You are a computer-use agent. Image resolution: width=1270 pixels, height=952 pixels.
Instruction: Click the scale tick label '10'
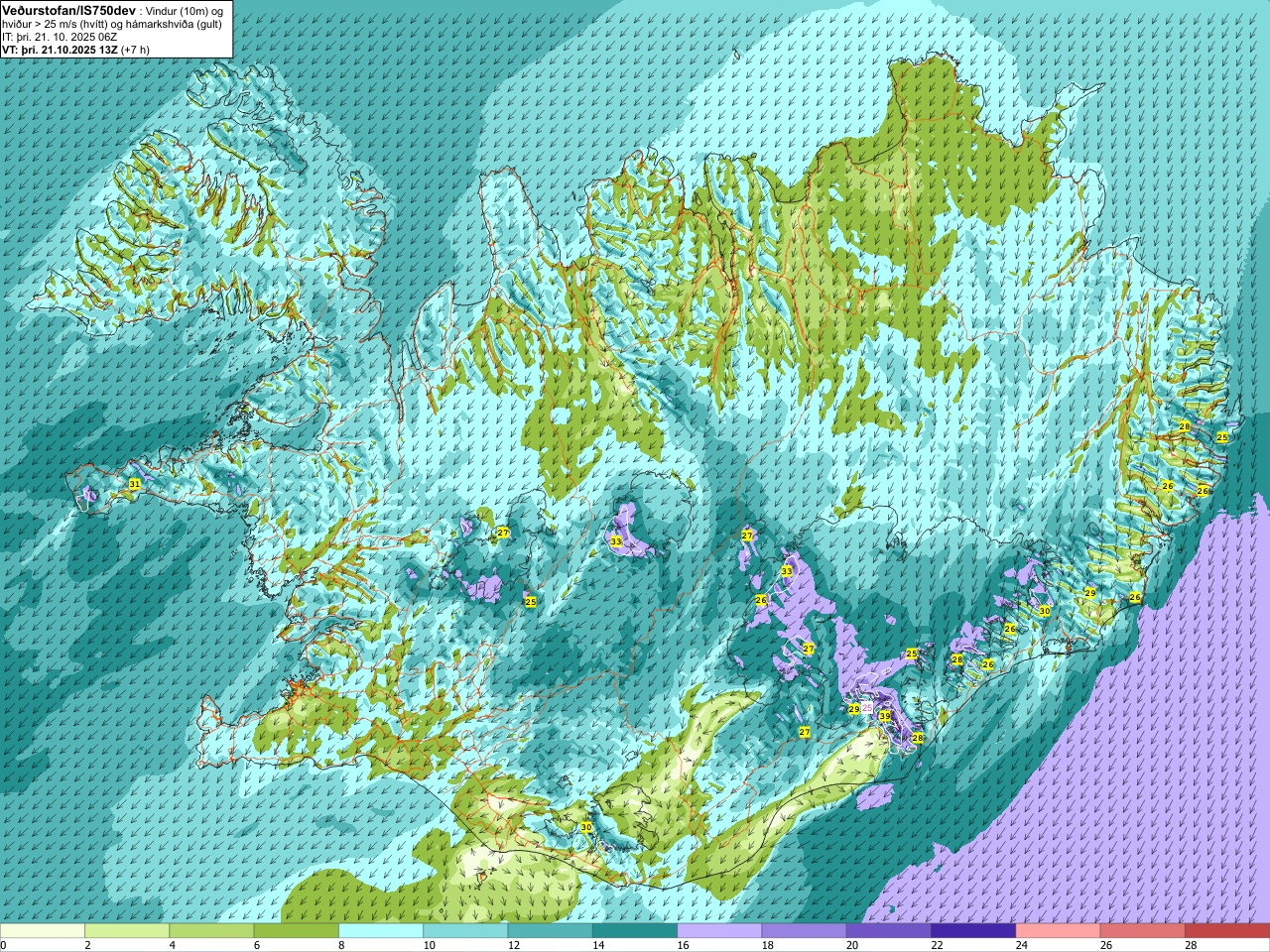429,945
